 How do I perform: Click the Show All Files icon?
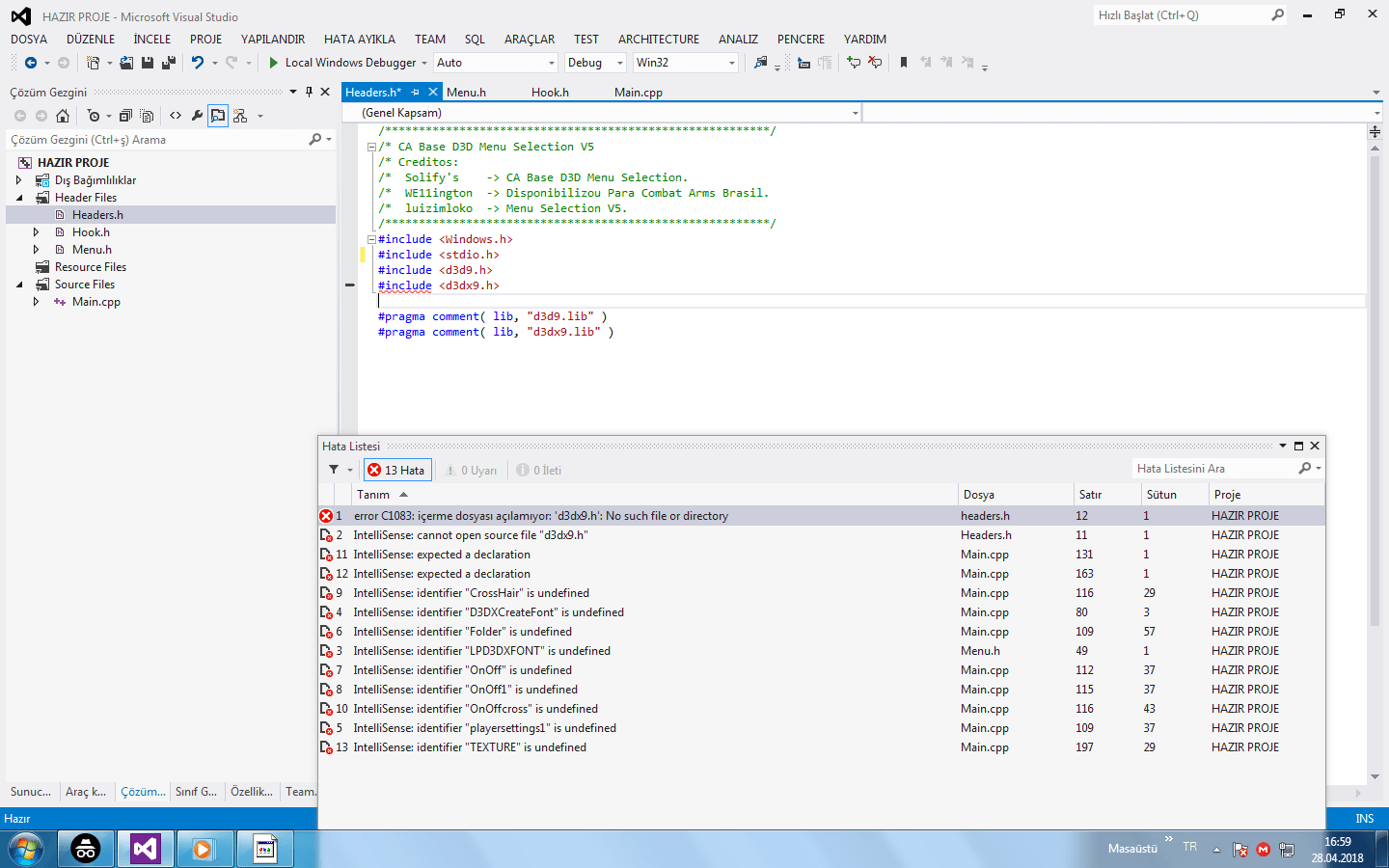point(147,116)
